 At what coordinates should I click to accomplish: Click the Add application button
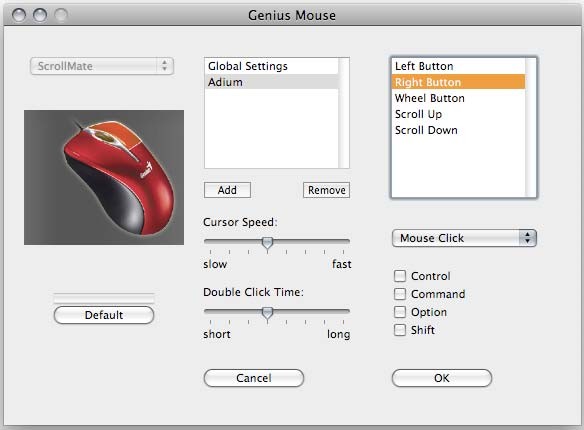coord(227,190)
